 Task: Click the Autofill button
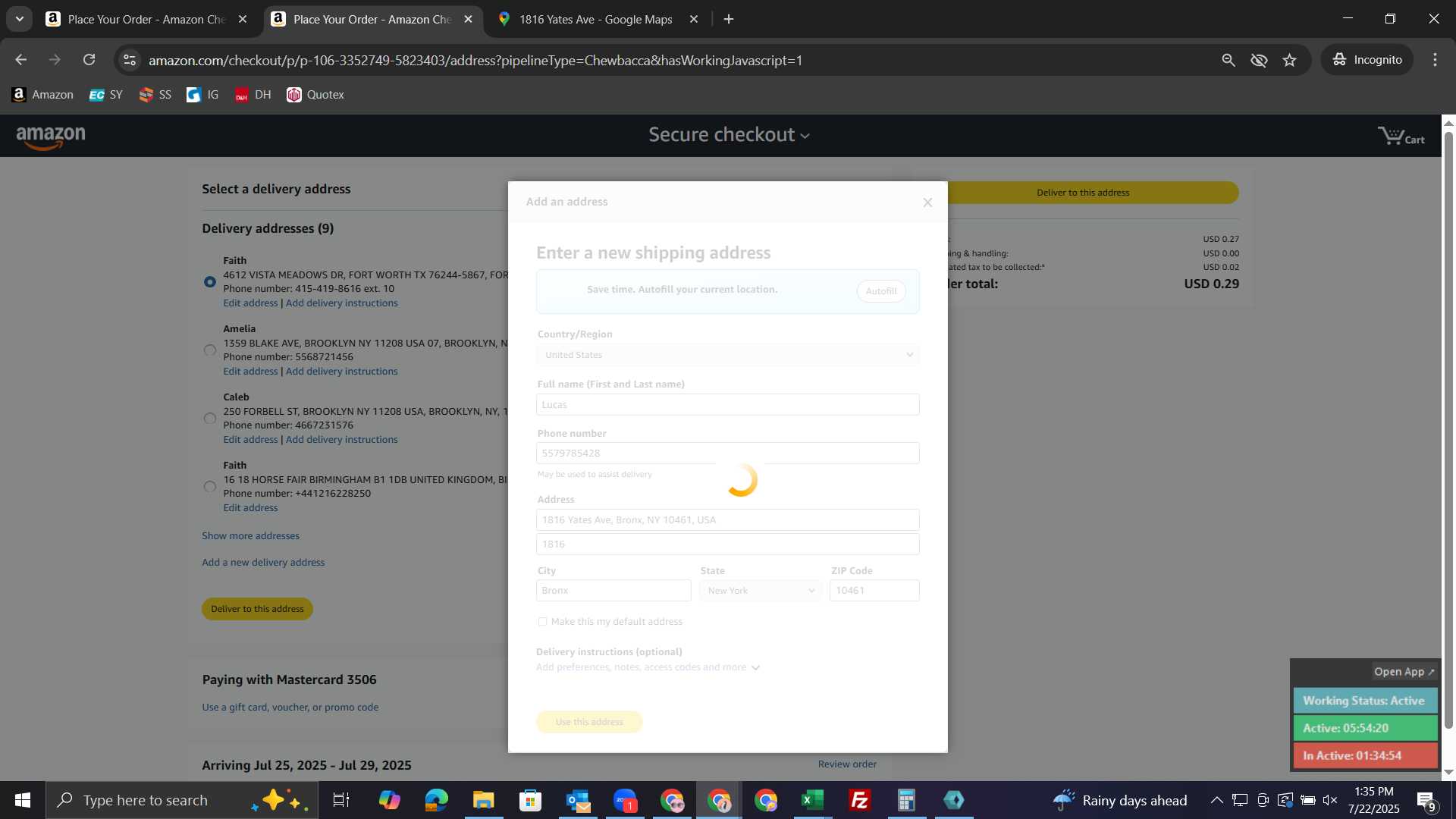point(881,291)
